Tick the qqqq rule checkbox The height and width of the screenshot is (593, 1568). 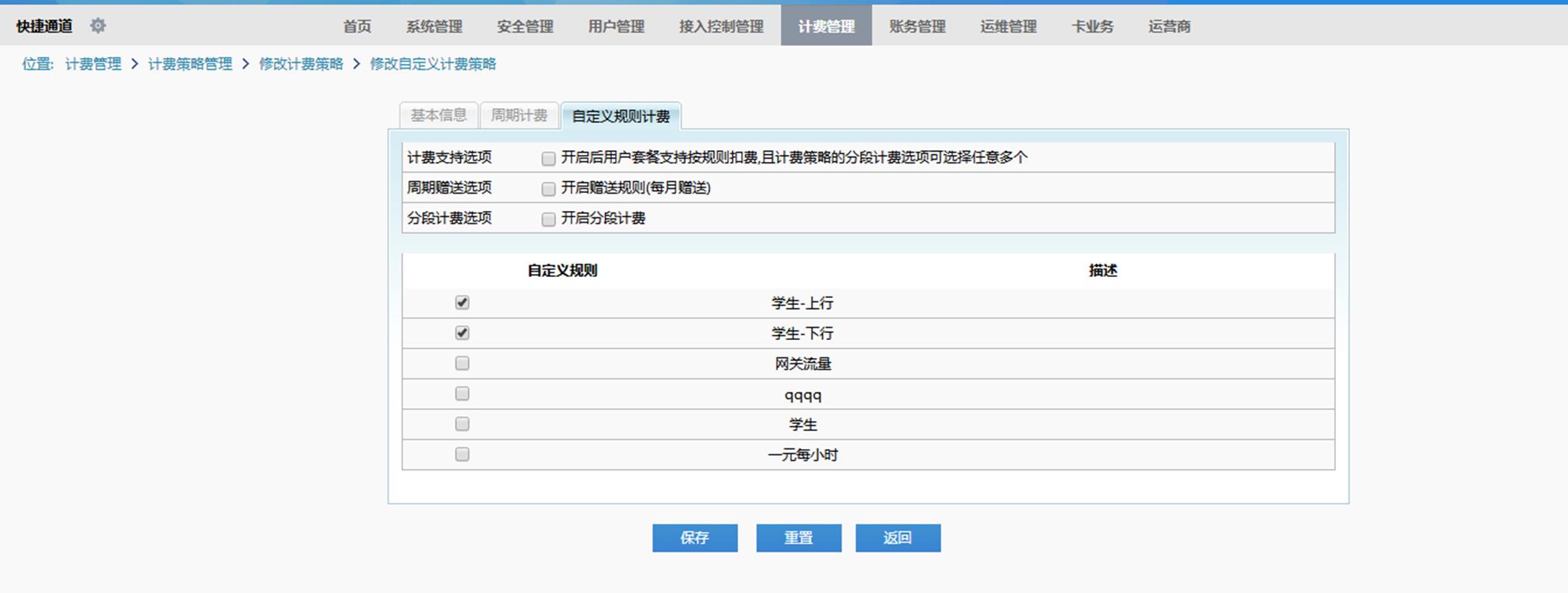coord(462,394)
